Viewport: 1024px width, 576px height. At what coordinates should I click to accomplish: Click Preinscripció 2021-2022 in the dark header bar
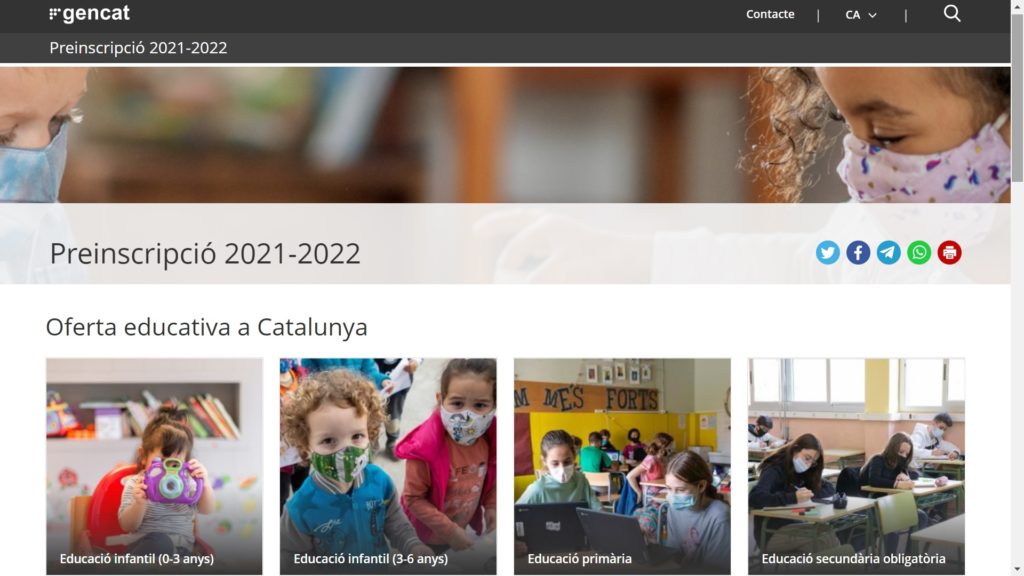(x=138, y=48)
